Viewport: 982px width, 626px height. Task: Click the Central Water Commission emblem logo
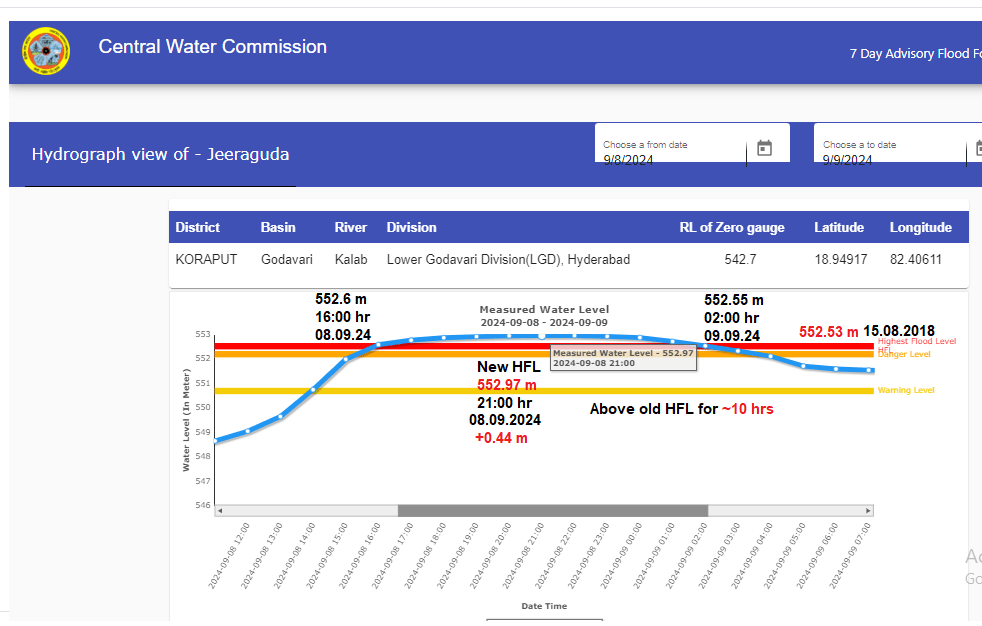(x=46, y=52)
